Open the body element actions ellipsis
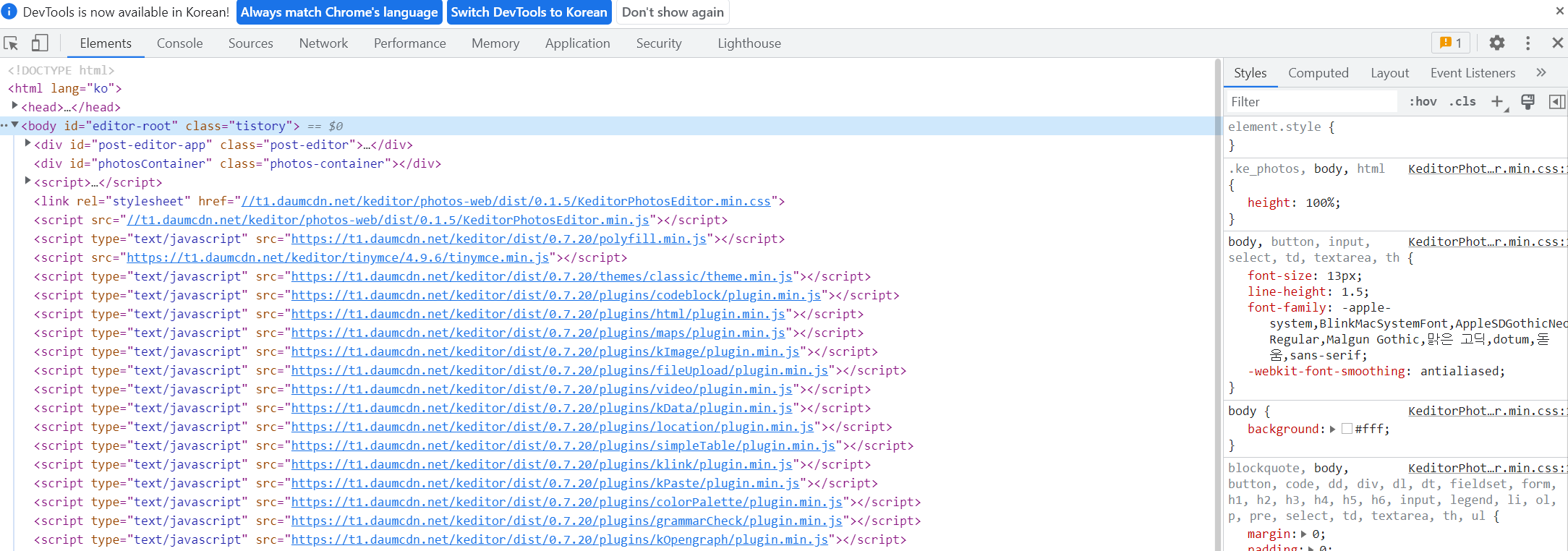1568x551 pixels. [4, 125]
